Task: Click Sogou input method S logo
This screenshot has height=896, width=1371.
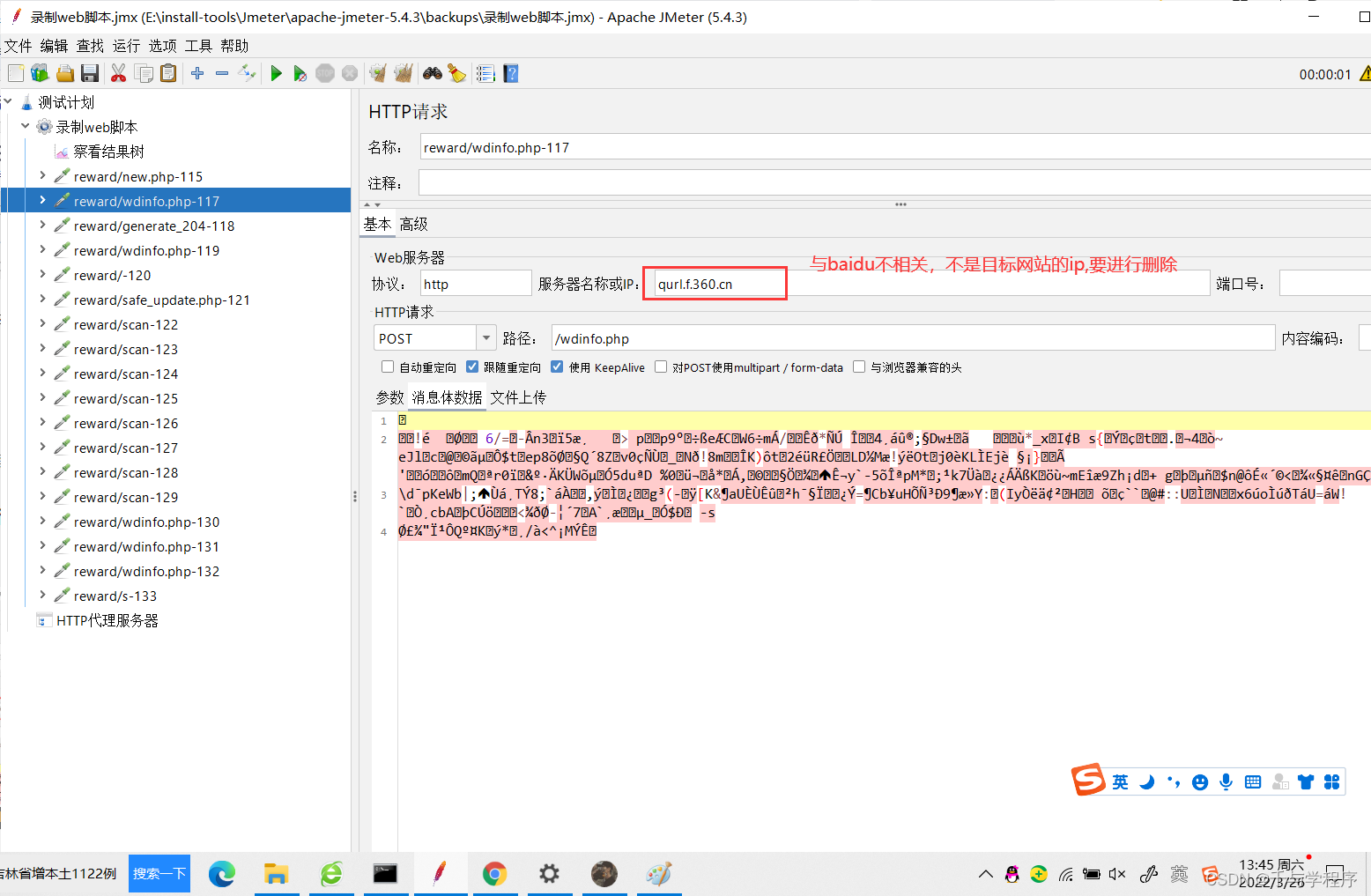Action: click(x=1088, y=780)
